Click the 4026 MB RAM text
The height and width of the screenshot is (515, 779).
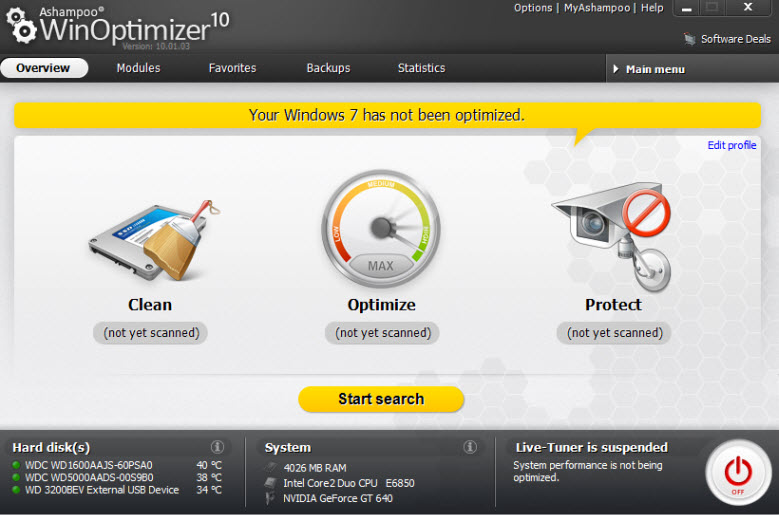pyautogui.click(x=315, y=468)
